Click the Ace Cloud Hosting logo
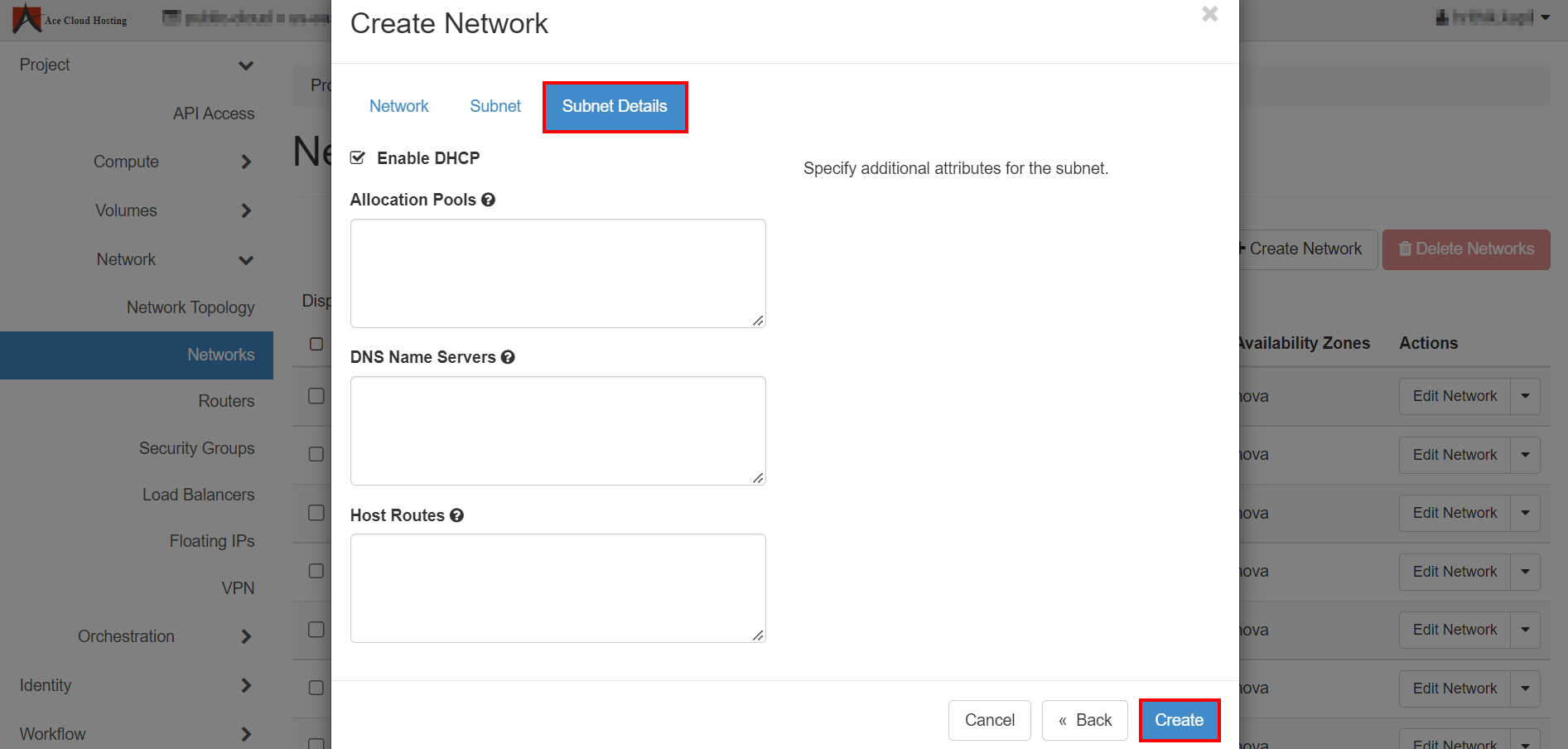Screen dimensions: 1568x749 coord(27,18)
